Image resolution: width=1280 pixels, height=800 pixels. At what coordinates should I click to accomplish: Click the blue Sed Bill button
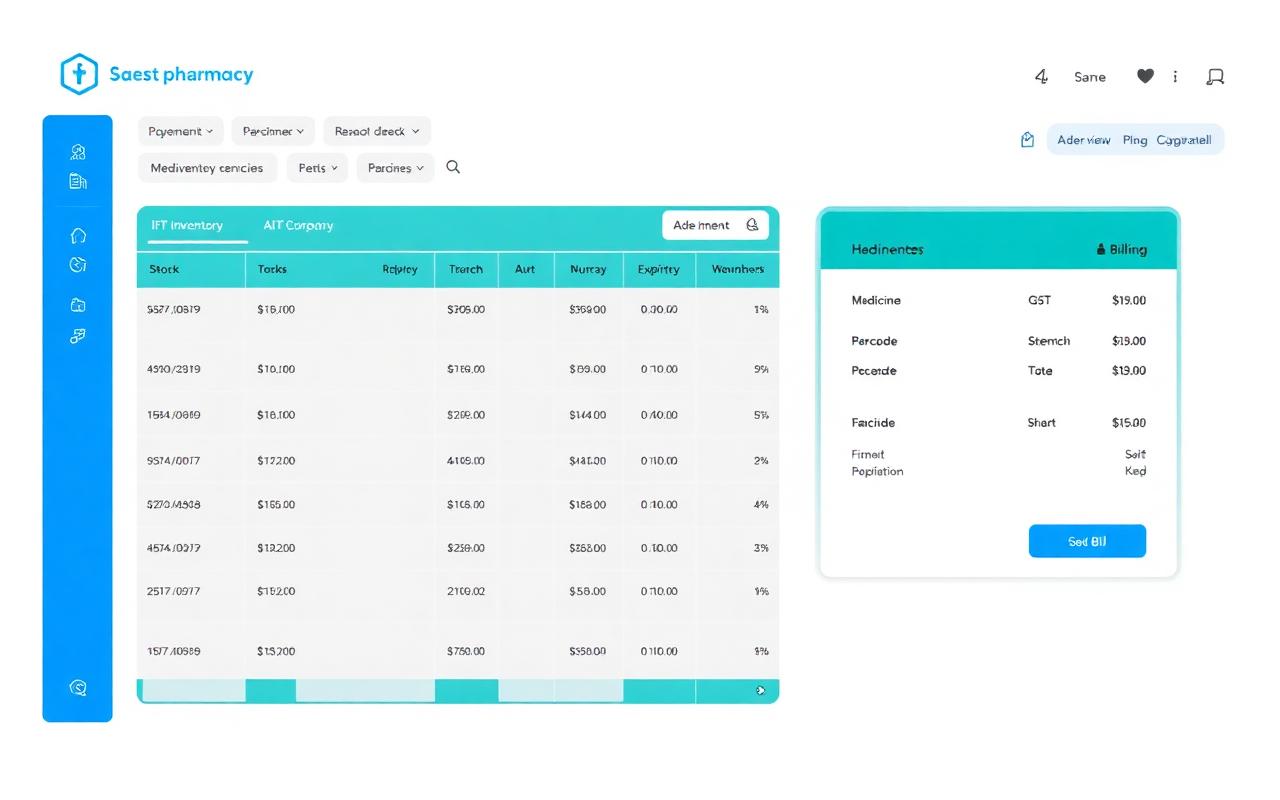[x=1087, y=541]
